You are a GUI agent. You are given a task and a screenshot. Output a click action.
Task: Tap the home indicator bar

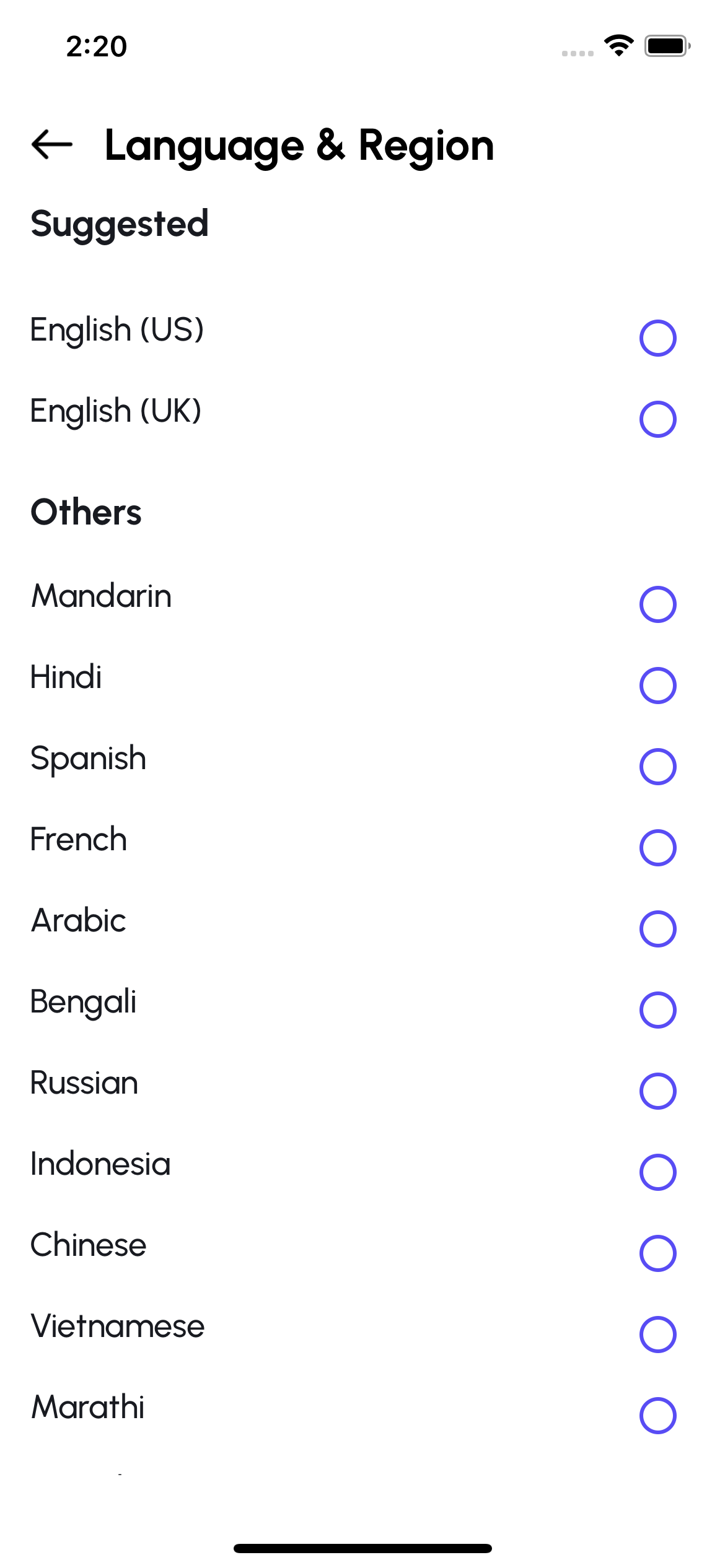tap(362, 1548)
